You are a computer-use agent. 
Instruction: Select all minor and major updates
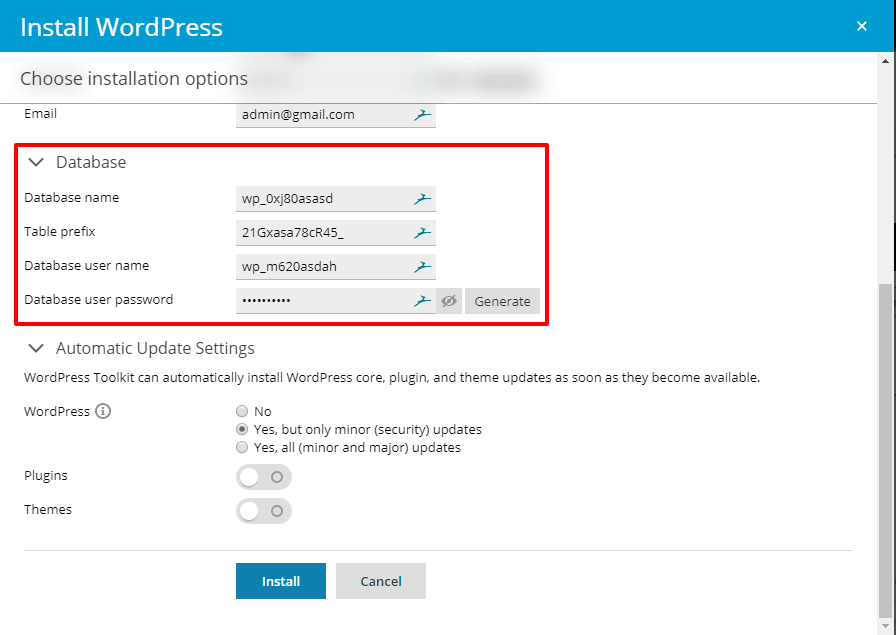pyautogui.click(x=242, y=447)
